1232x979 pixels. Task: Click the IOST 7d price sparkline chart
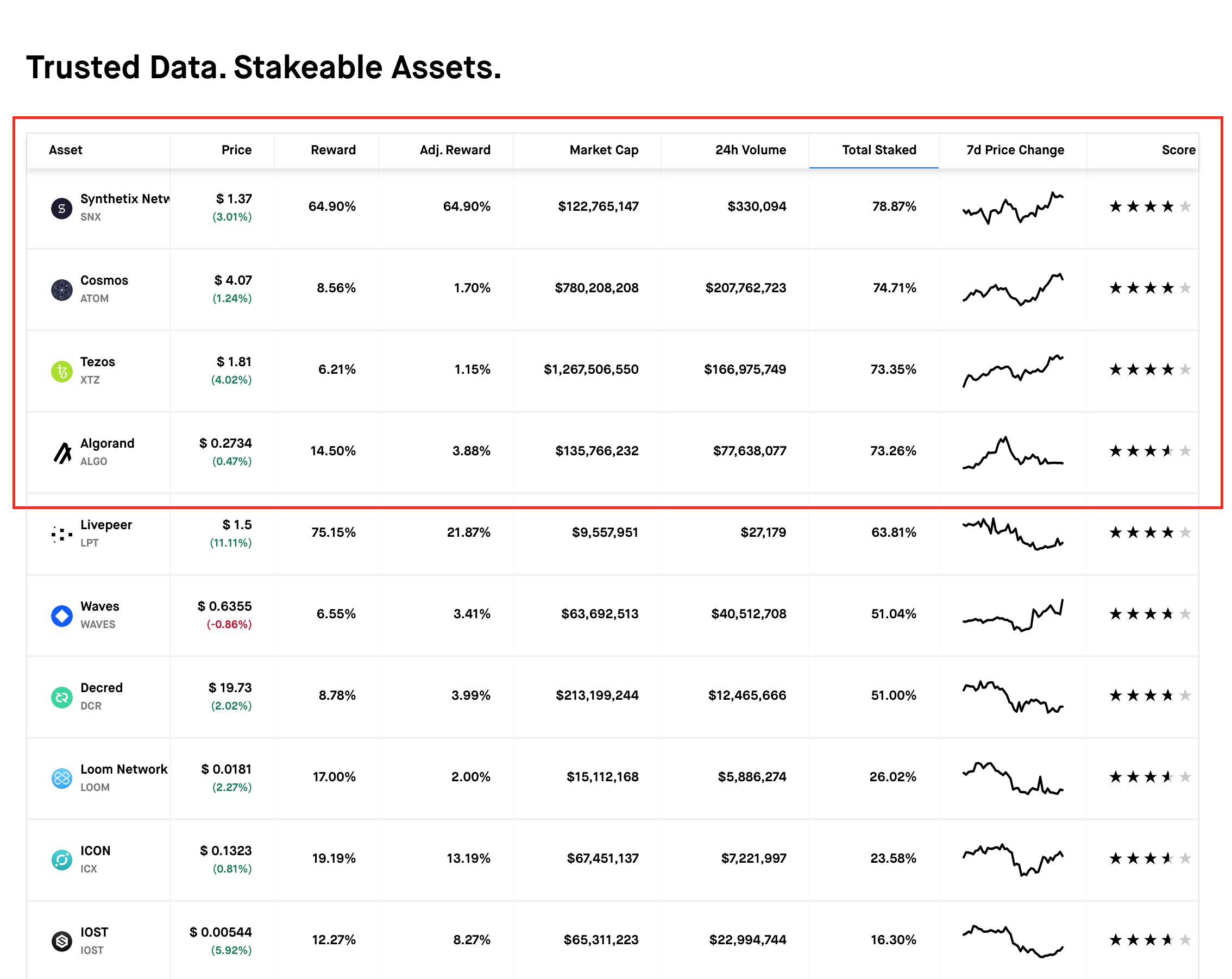pyautogui.click(x=1013, y=942)
